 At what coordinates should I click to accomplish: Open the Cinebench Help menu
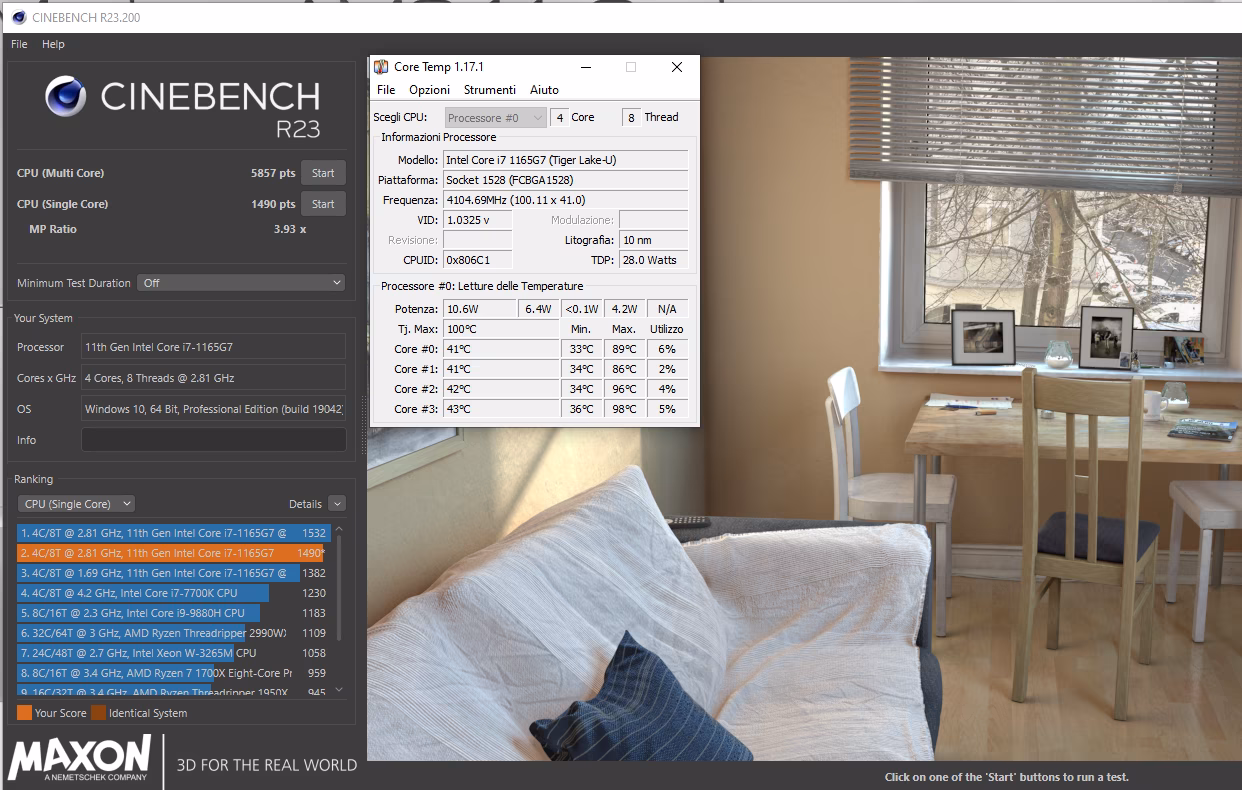click(x=53, y=44)
